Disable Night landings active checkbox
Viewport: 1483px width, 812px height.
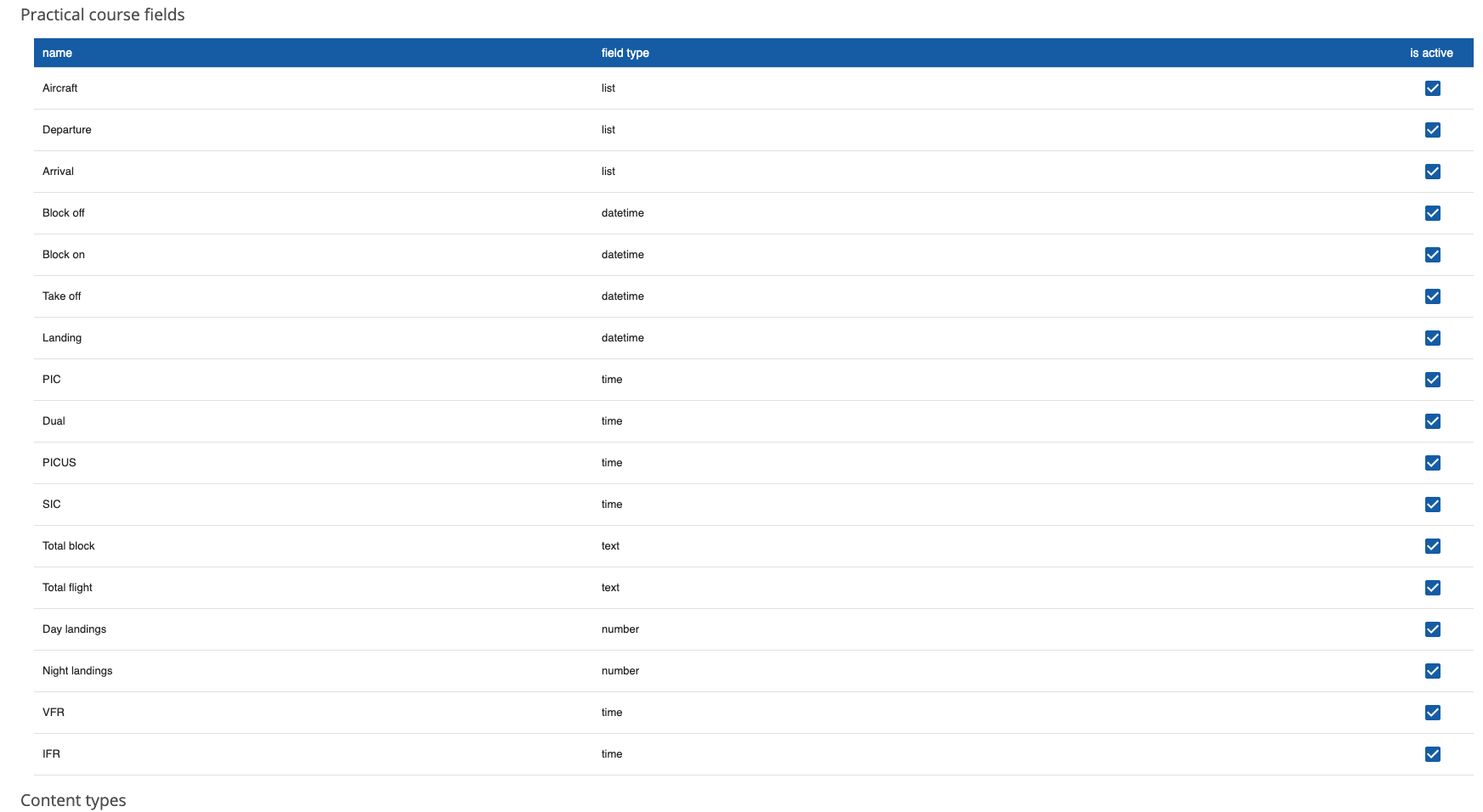[x=1432, y=671]
